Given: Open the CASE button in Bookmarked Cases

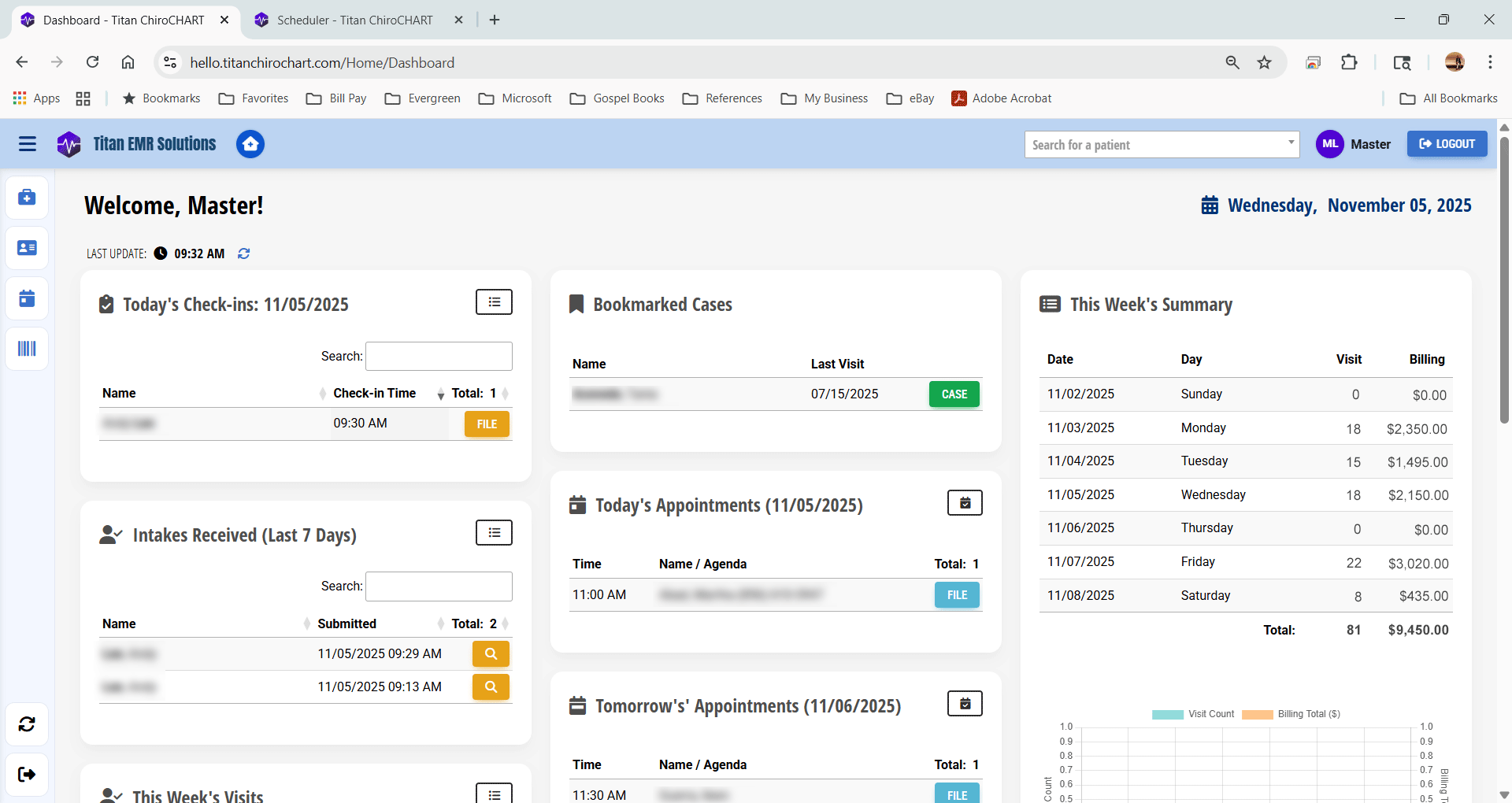Looking at the screenshot, I should (x=954, y=394).
